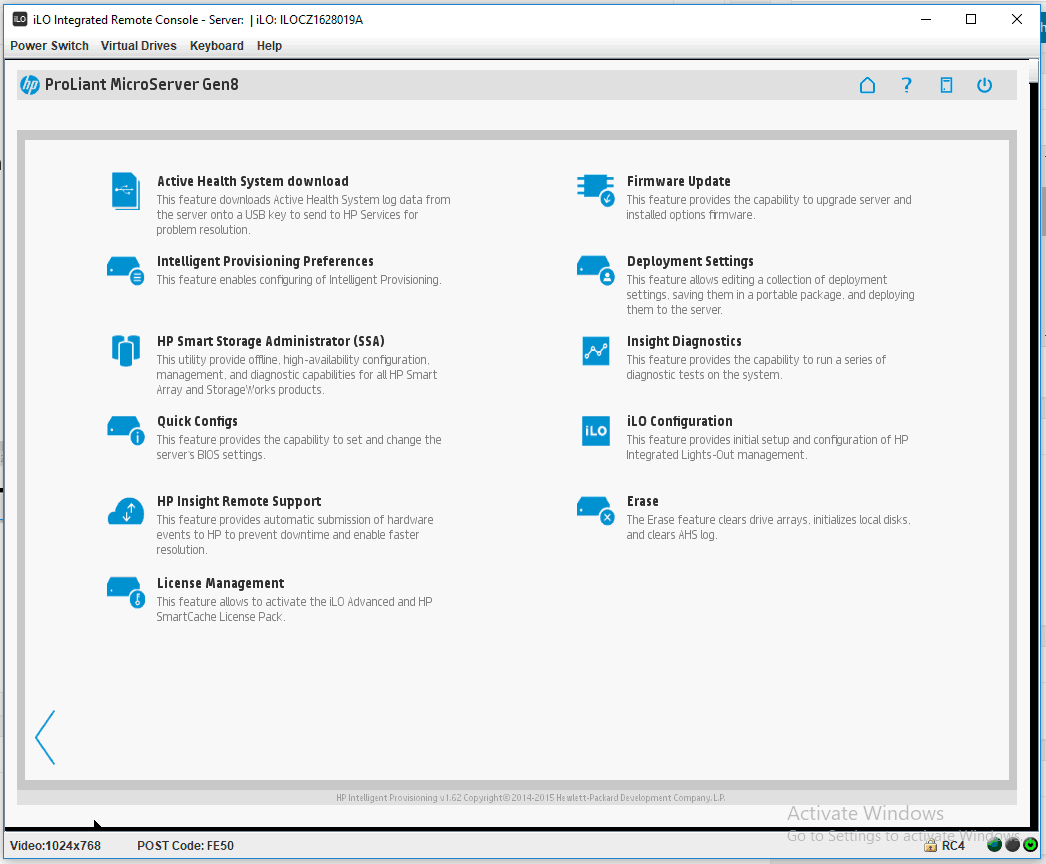Select the Active Health System download title
Screen dimensions: 1046x864
tap(253, 181)
